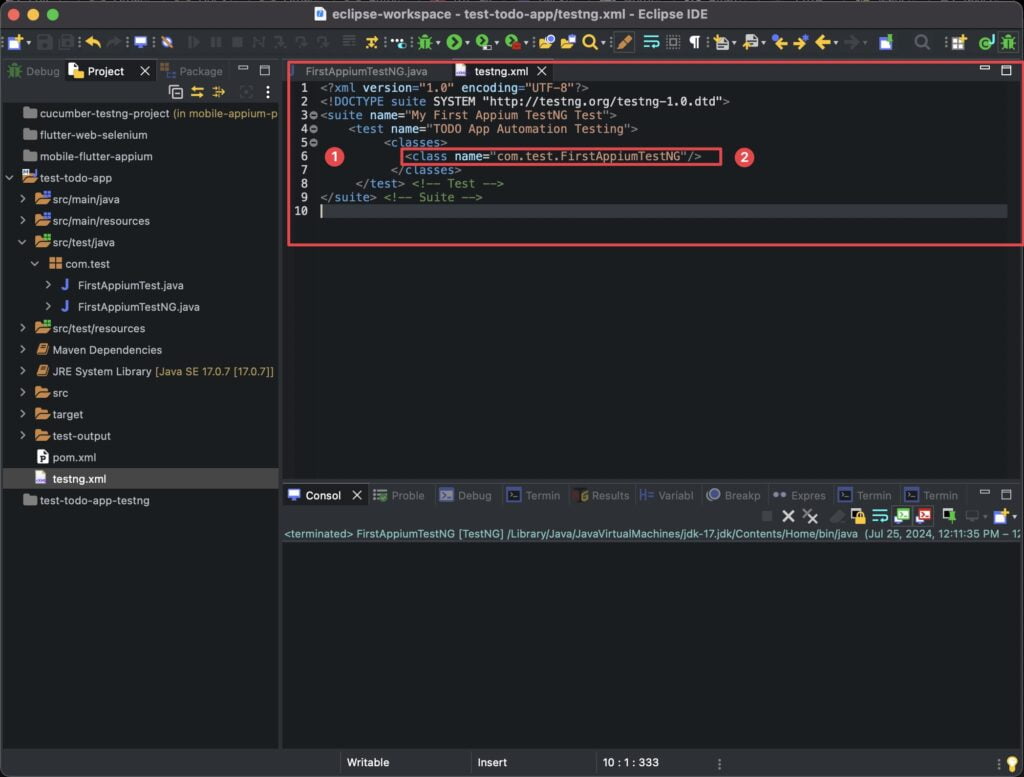The height and width of the screenshot is (777, 1024).
Task: Switch to the Package Explorer tab
Action: pyautogui.click(x=192, y=71)
